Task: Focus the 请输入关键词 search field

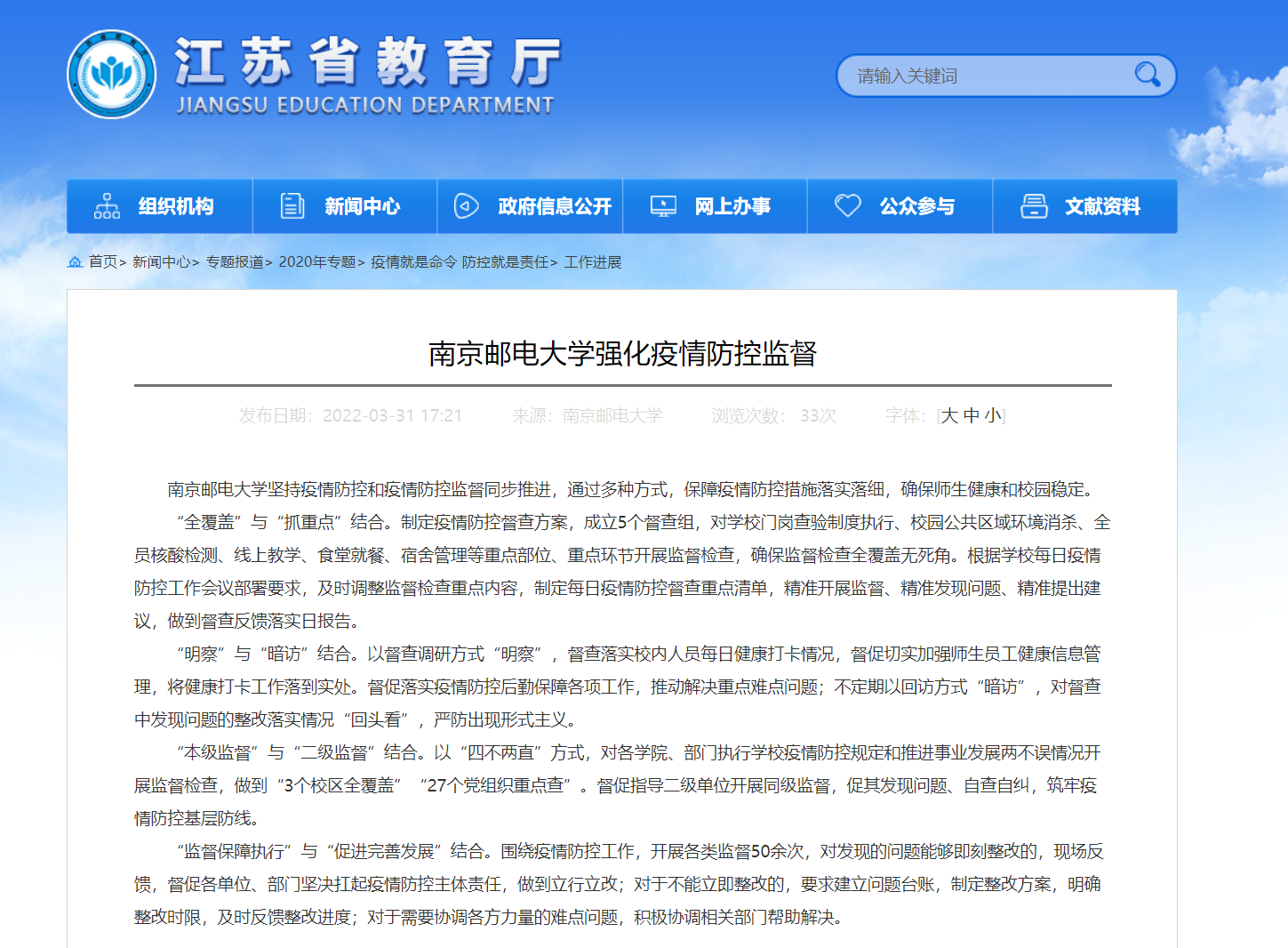Action: click(987, 76)
